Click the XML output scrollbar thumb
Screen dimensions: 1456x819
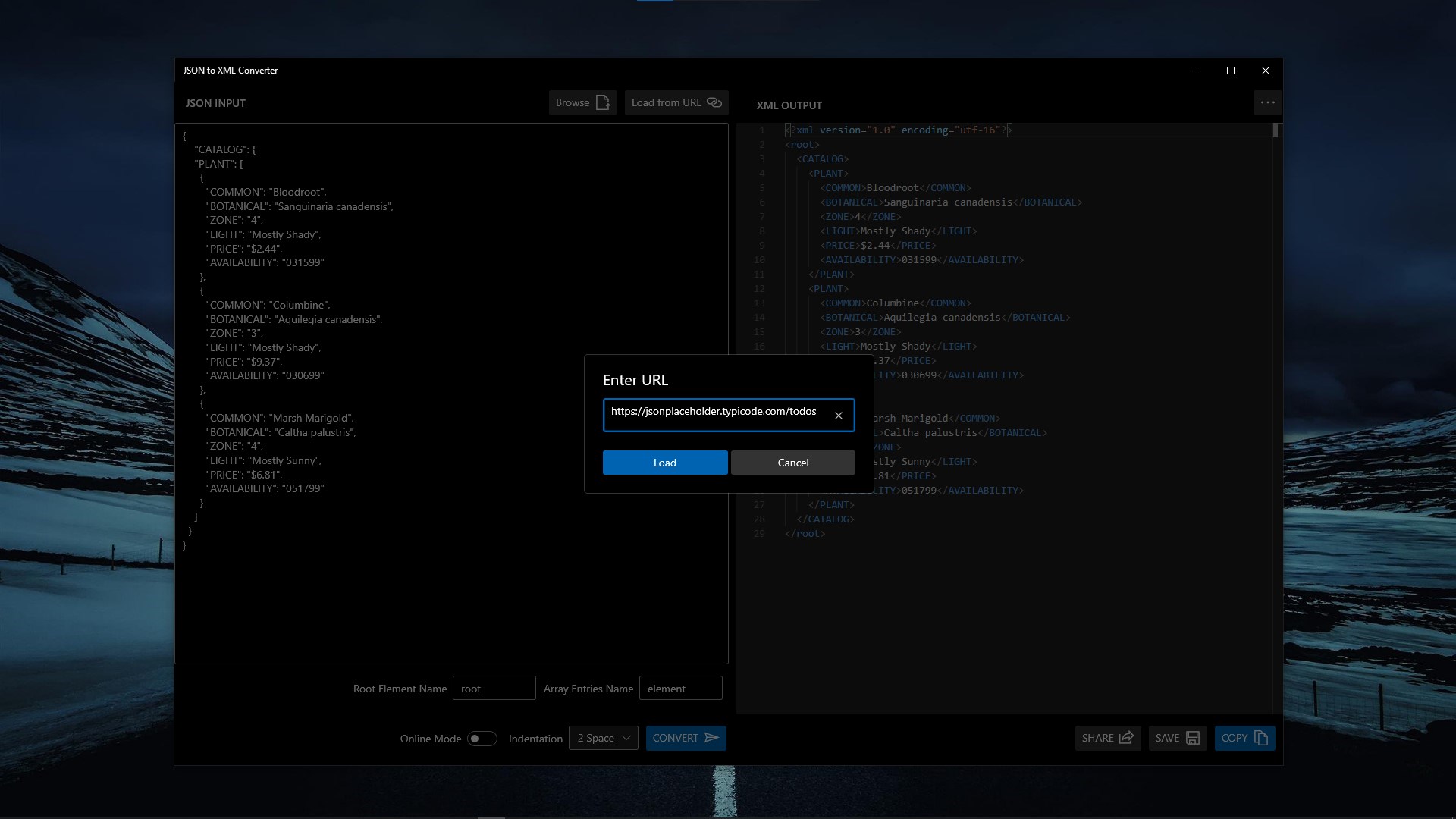[1276, 130]
